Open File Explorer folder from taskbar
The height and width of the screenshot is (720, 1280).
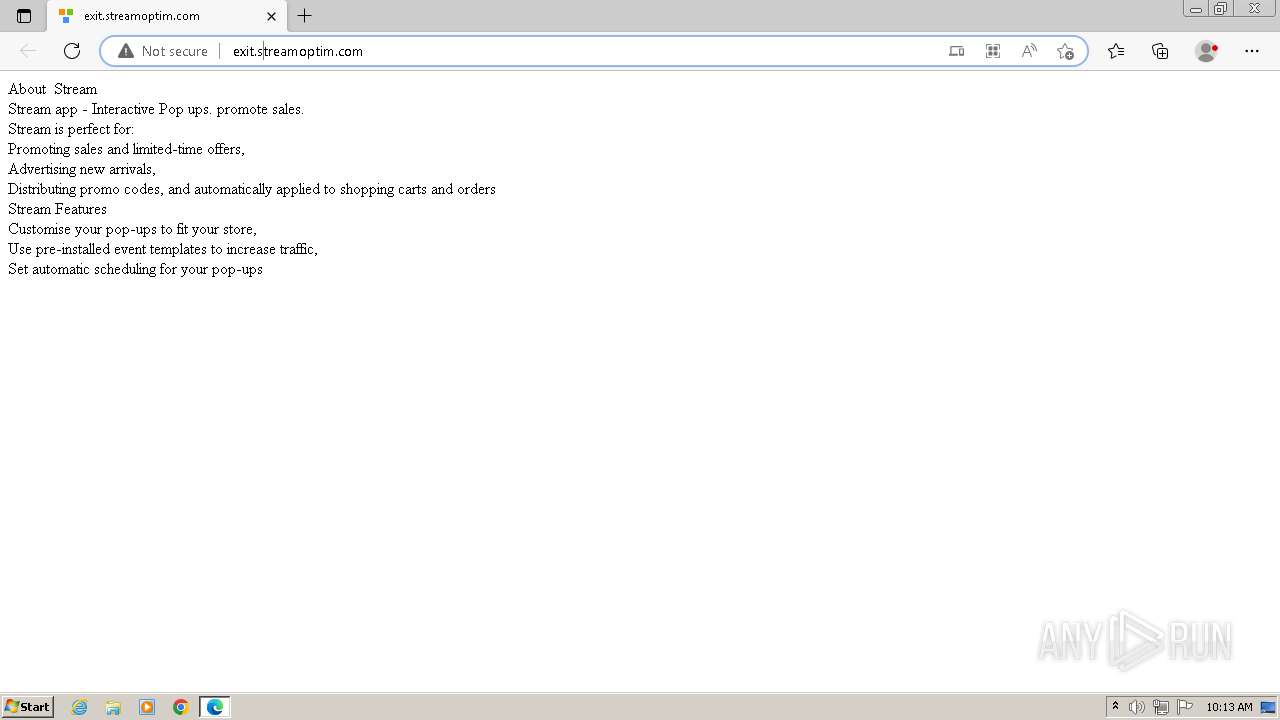pos(113,707)
